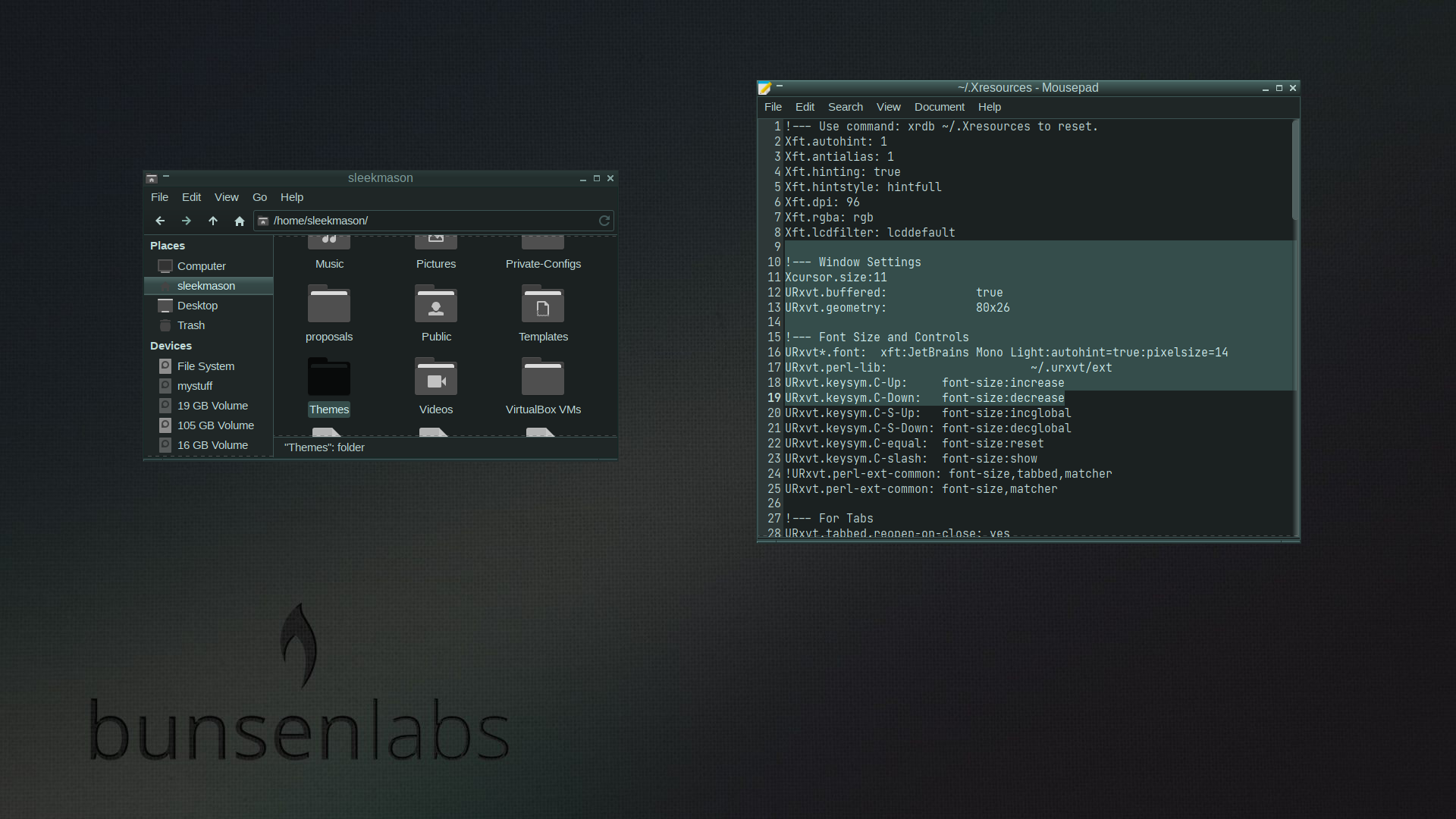Go forward in file manager toolbar
This screenshot has height=819, width=1456.
186,221
